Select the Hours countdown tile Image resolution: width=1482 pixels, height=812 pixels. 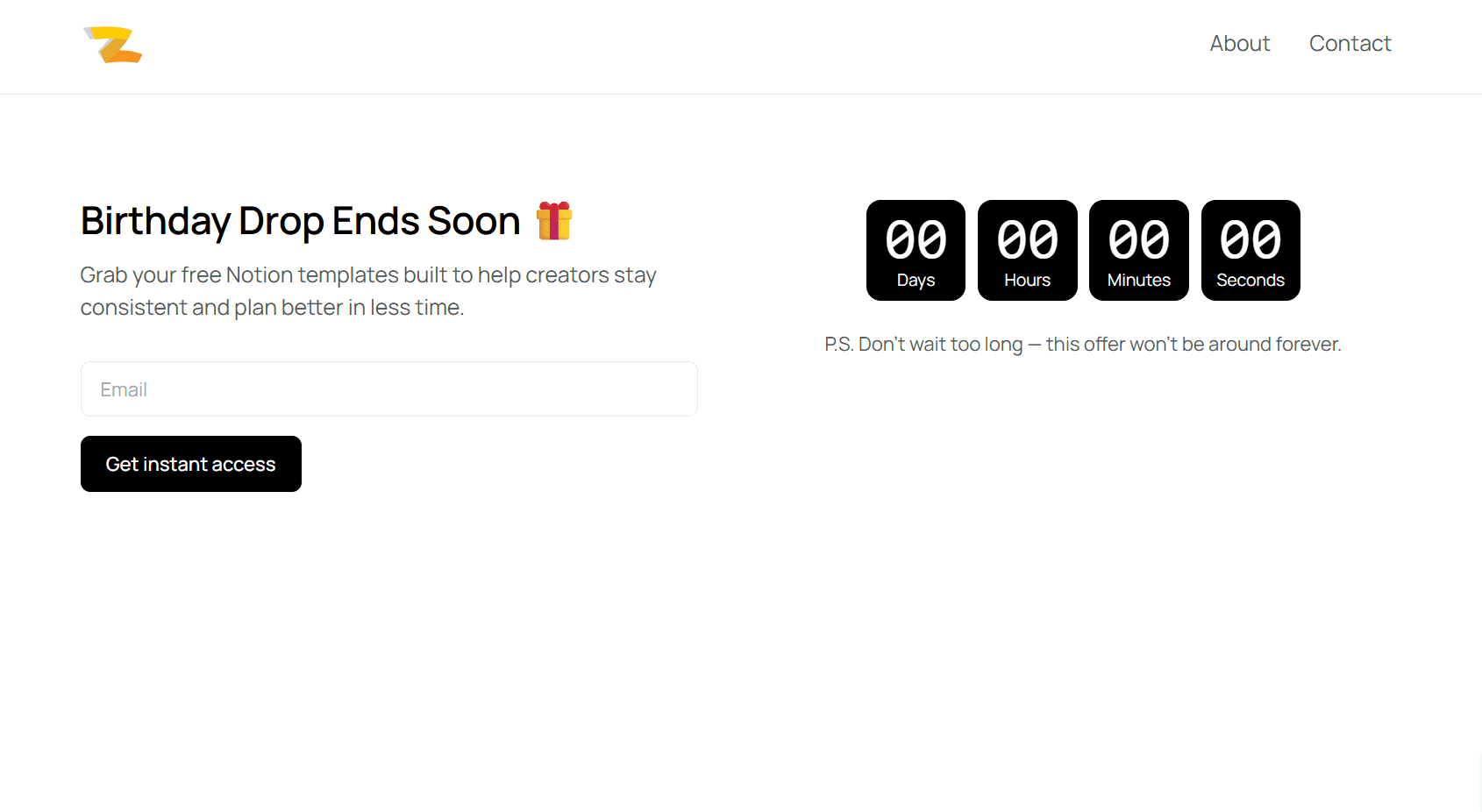[x=1027, y=250]
